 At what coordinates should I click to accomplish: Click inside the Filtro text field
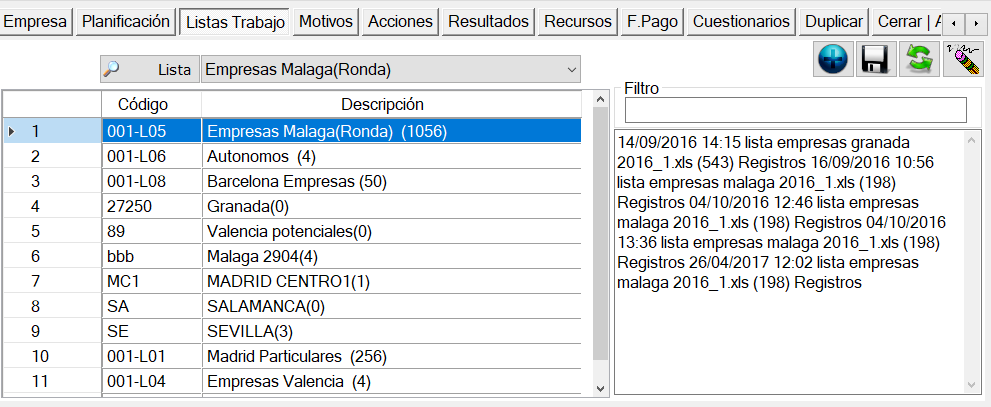[x=796, y=110]
